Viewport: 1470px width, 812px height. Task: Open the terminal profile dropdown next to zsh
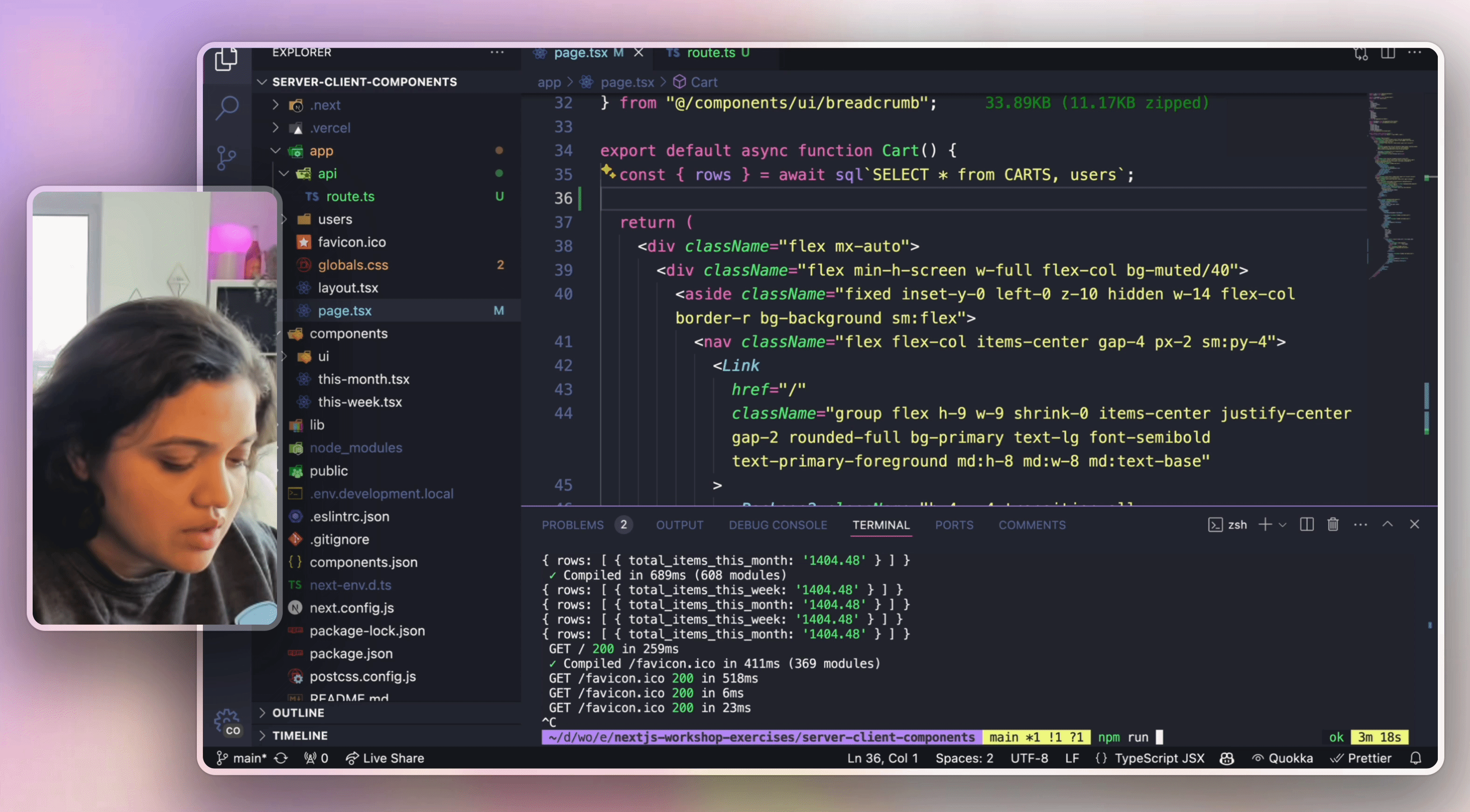click(1283, 524)
